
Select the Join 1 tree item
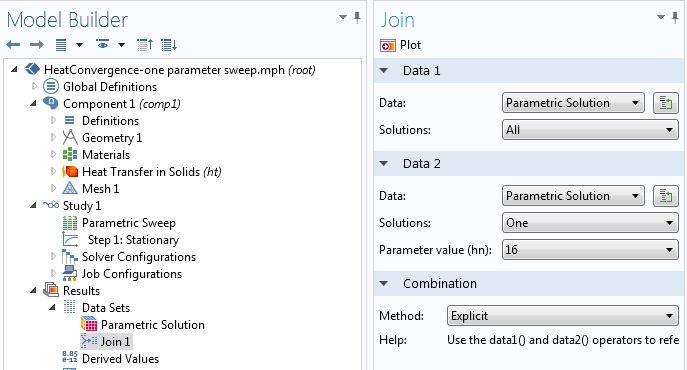coord(106,342)
